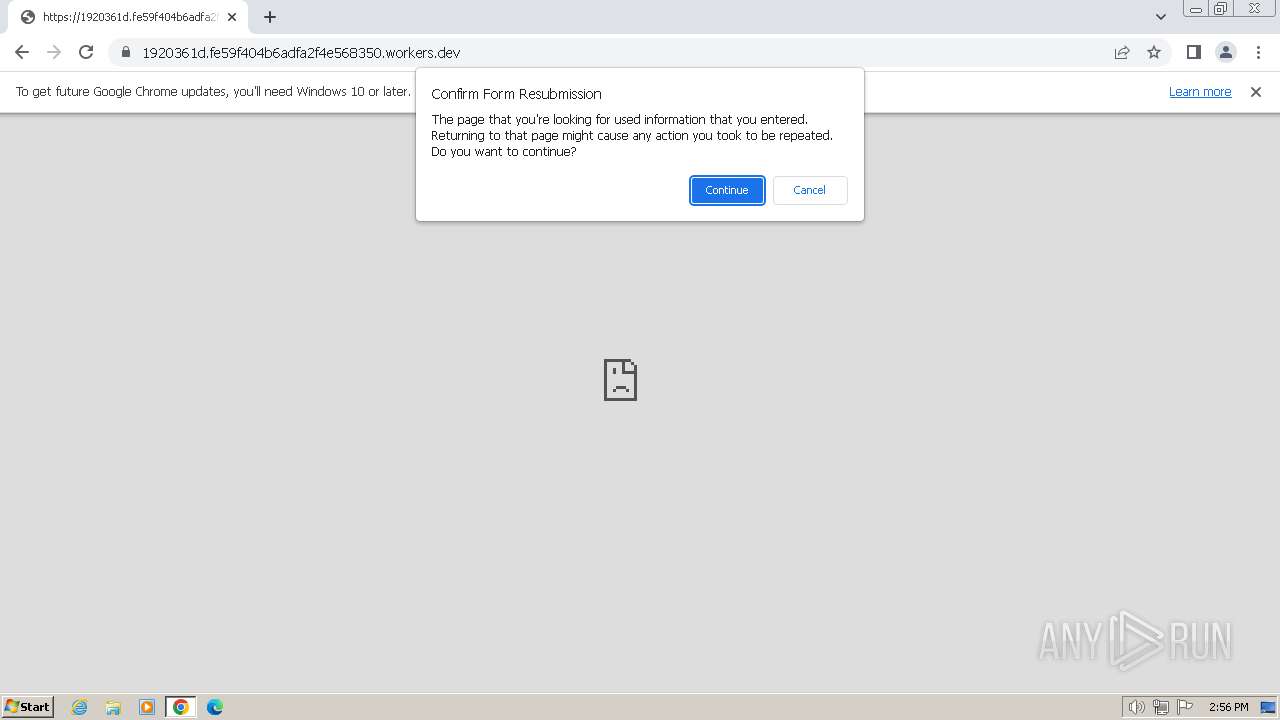
Task: Launch Microsoft Edge from taskbar
Action: pyautogui.click(x=215, y=707)
